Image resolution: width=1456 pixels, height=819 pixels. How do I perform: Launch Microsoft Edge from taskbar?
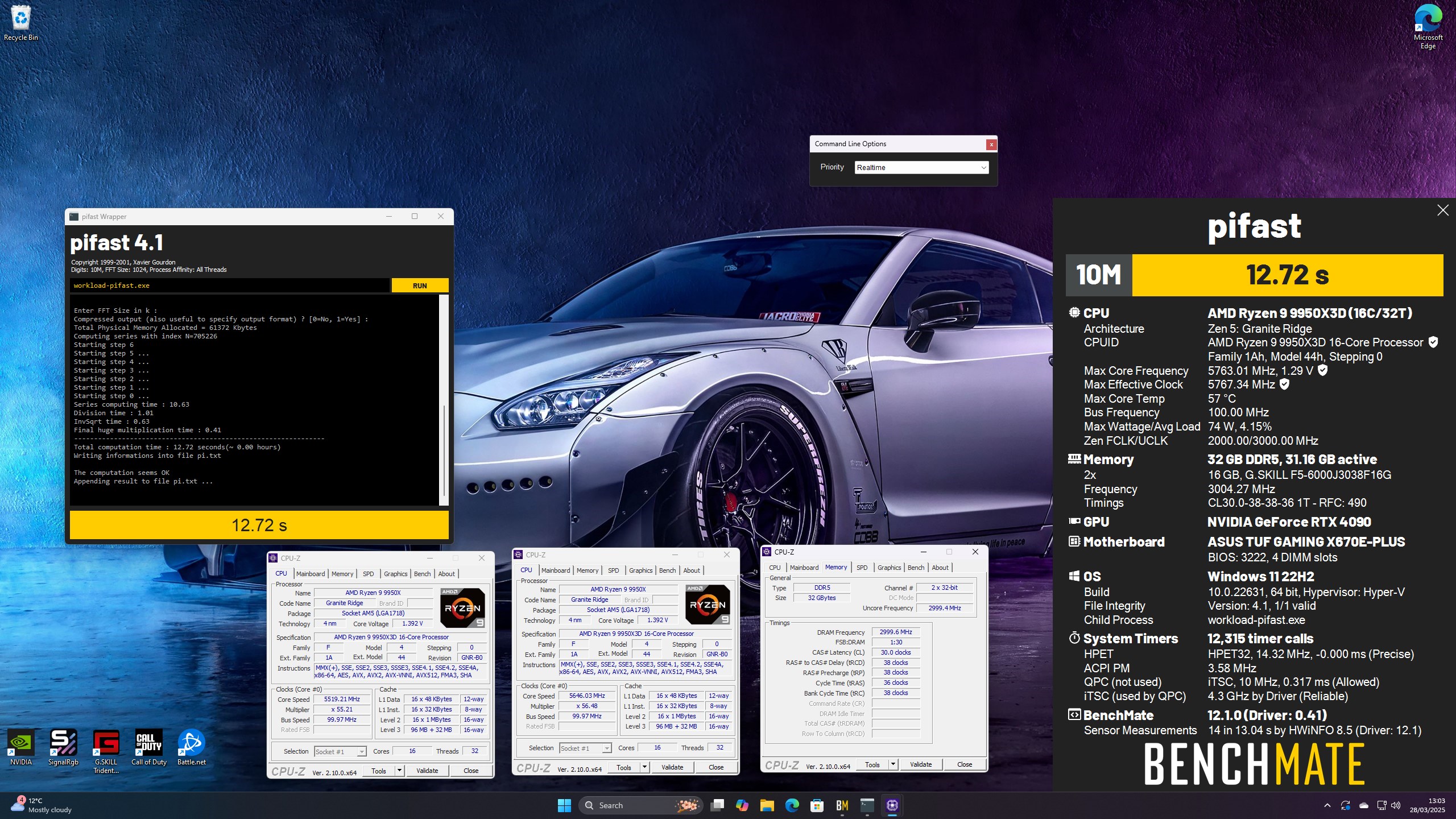click(x=792, y=805)
